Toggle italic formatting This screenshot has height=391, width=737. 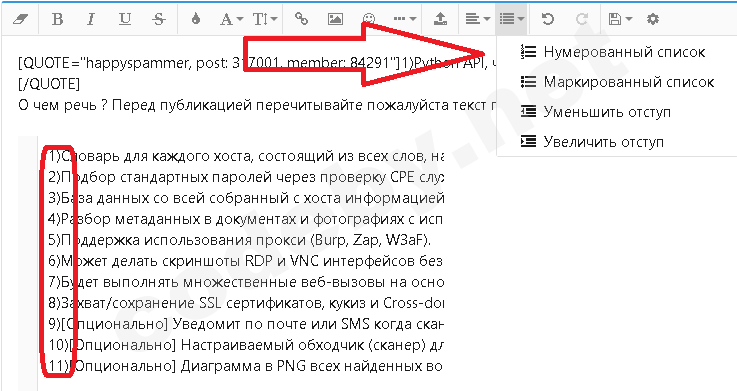coord(91,19)
